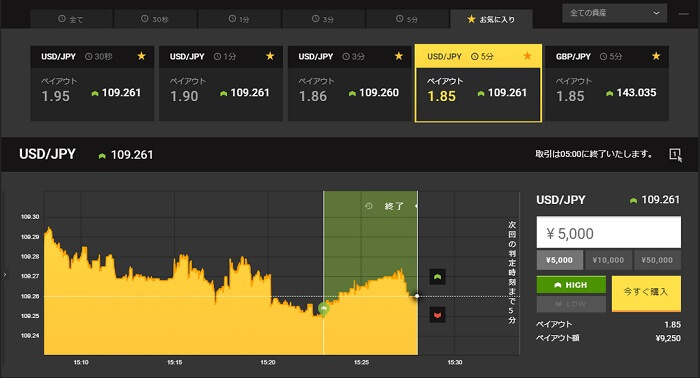This screenshot has height=378, width=700.
Task: Click the 109.261 price in USD/JPY header
Action: click(x=132, y=155)
